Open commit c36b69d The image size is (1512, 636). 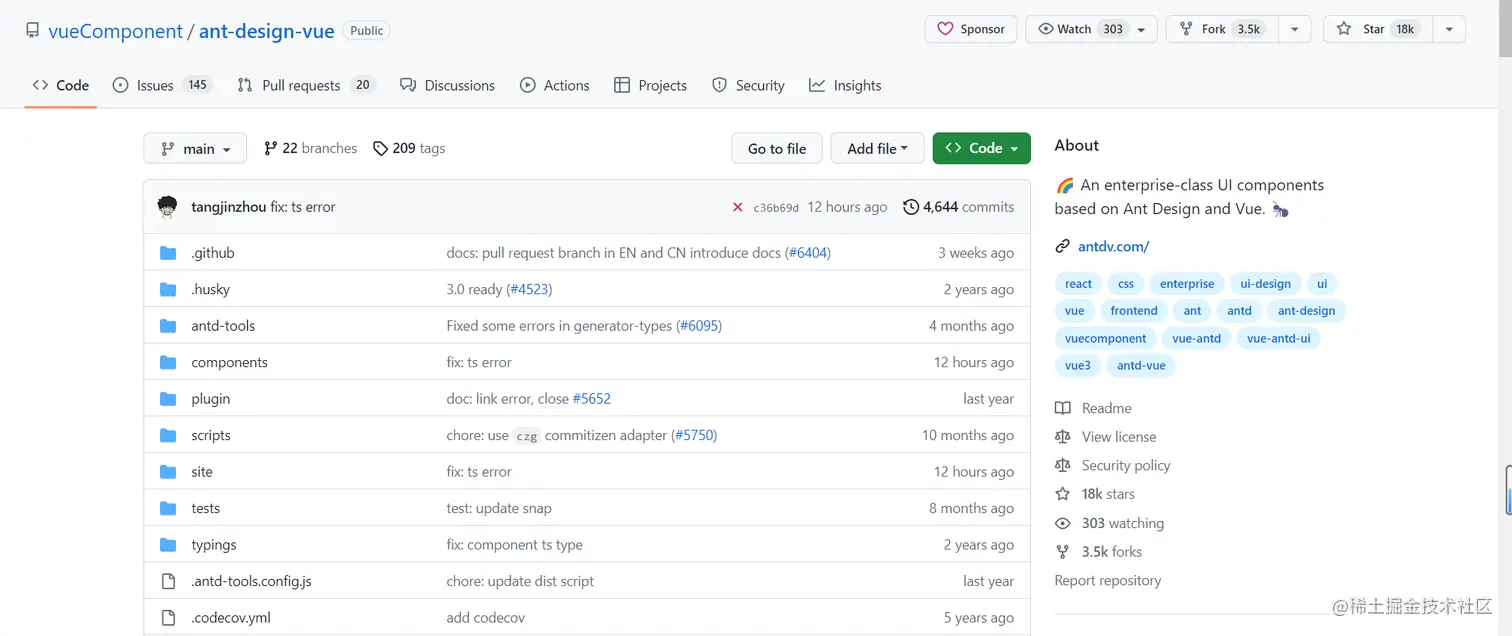(776, 208)
